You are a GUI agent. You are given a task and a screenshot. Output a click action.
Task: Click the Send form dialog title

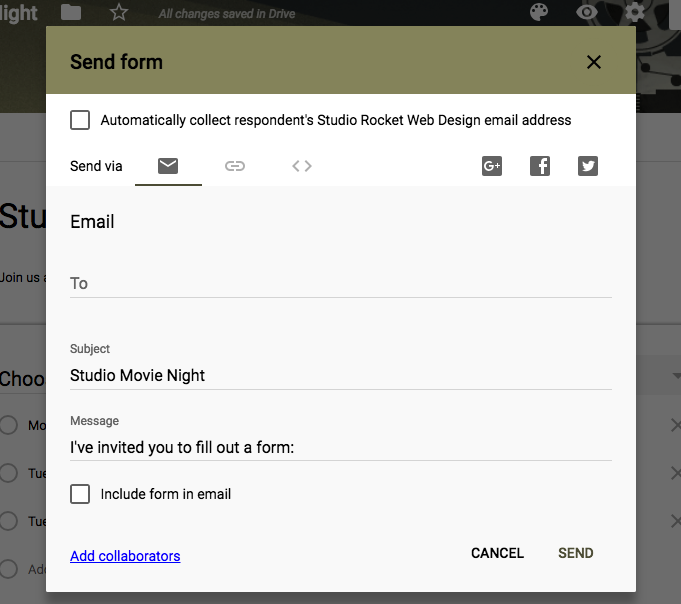(116, 62)
